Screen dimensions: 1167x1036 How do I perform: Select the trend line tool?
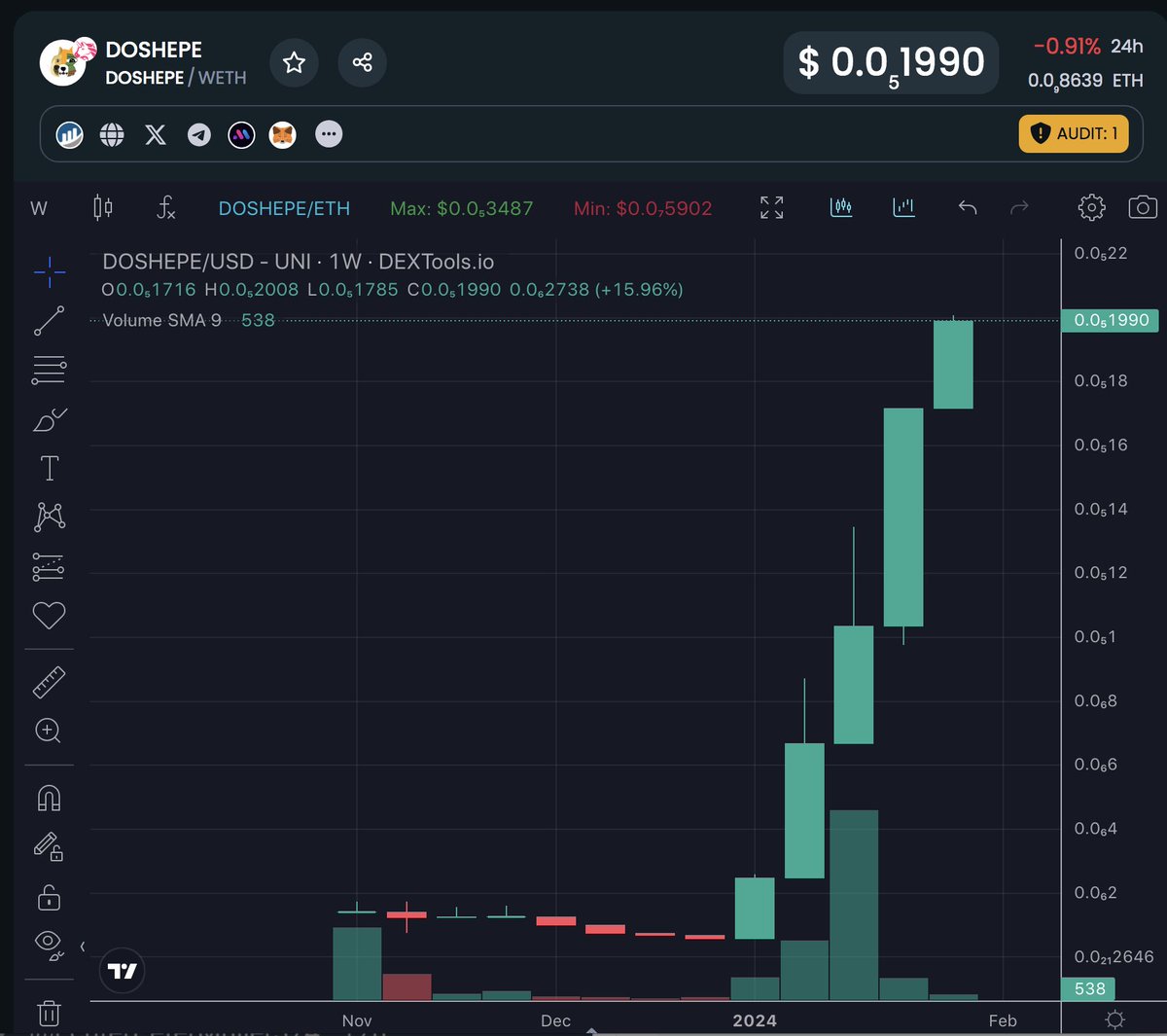[x=50, y=321]
